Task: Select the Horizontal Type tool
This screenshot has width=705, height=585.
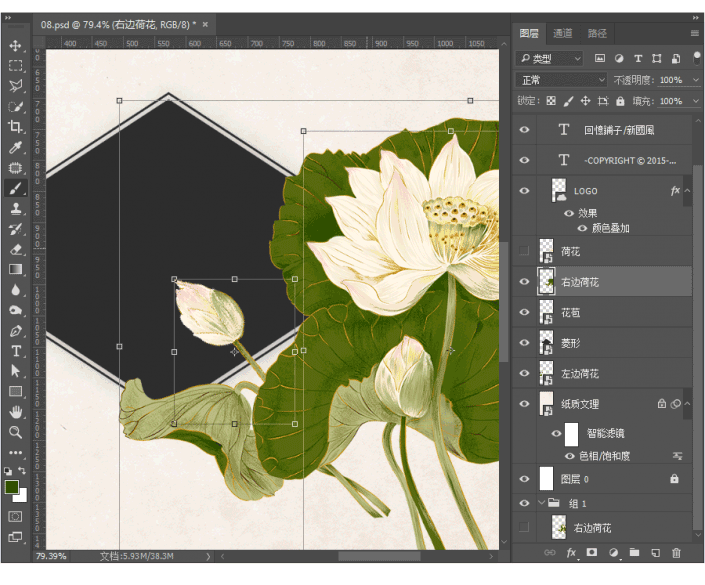Action: [15, 351]
